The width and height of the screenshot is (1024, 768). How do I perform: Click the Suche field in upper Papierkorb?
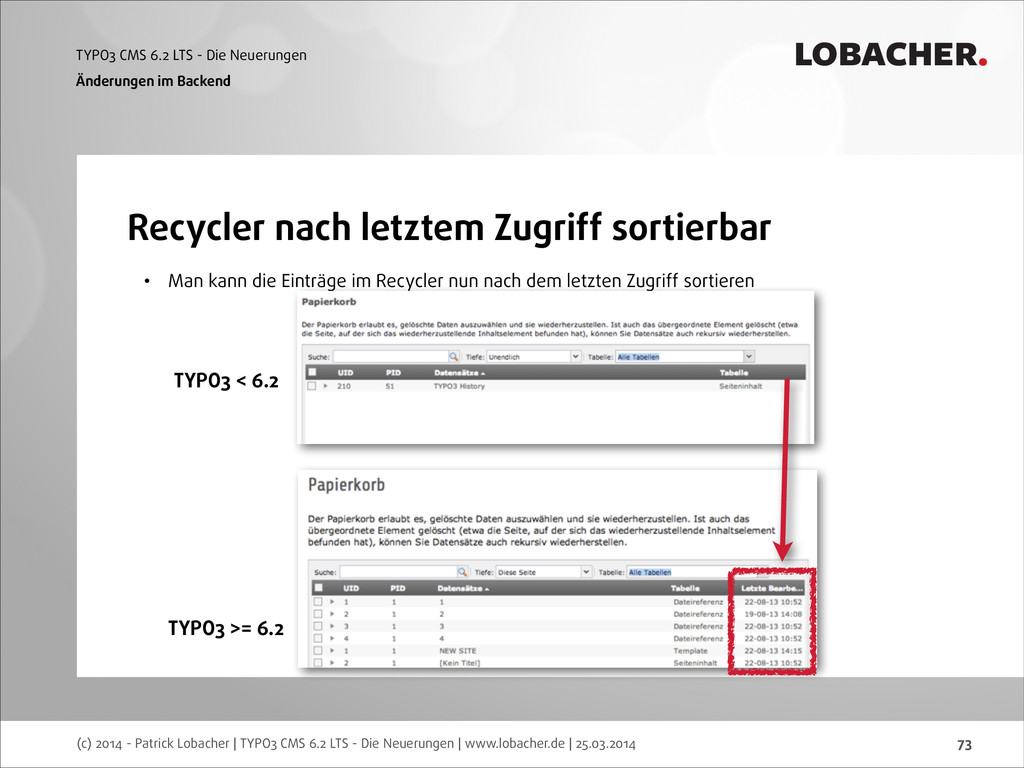pyautogui.click(x=391, y=357)
